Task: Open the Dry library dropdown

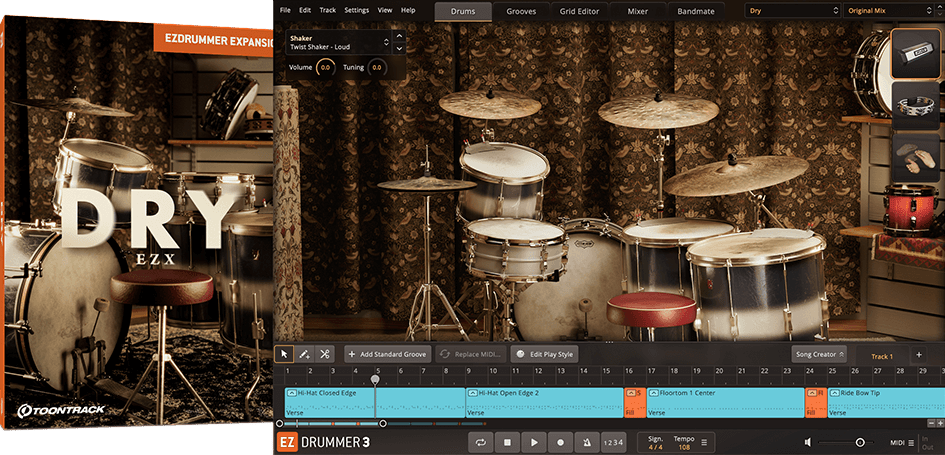Action: (792, 11)
